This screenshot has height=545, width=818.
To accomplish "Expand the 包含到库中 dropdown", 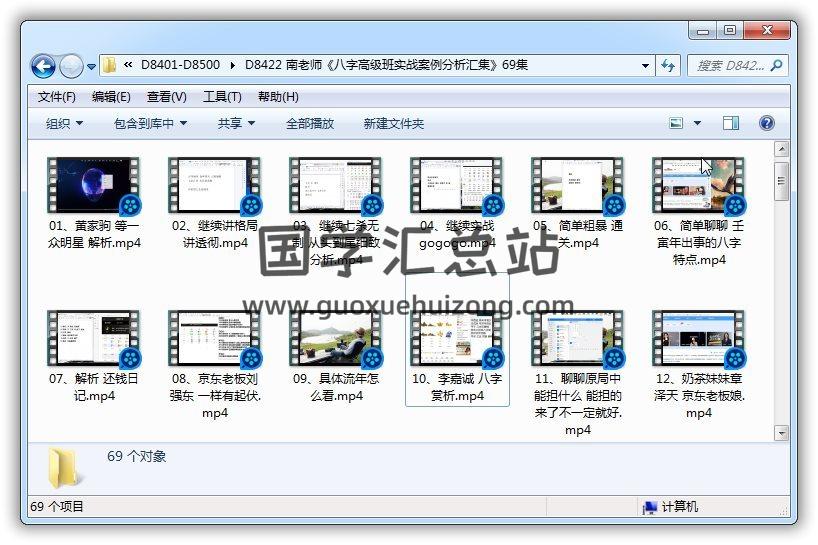I will click(150, 124).
